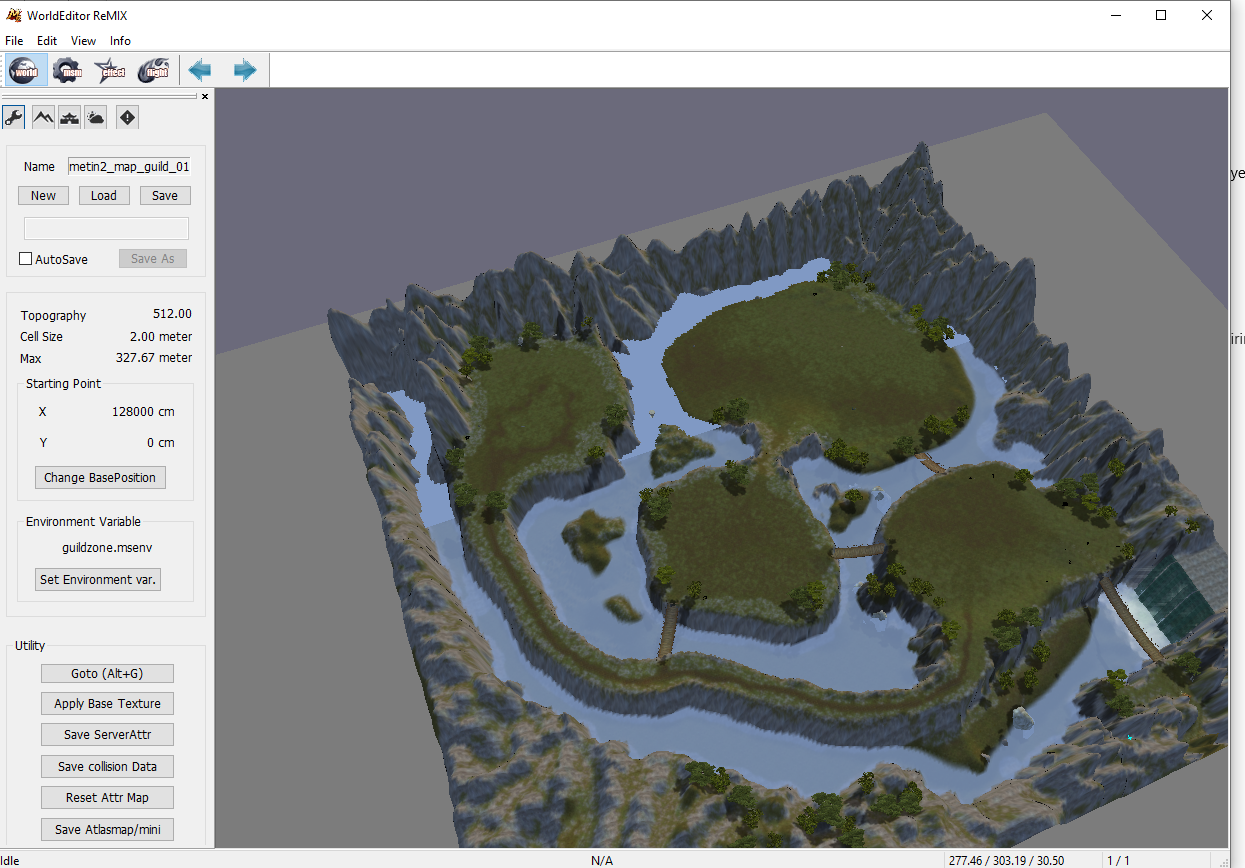Click the Idle status bar text
Image resolution: width=1245 pixels, height=868 pixels.
click(10, 861)
